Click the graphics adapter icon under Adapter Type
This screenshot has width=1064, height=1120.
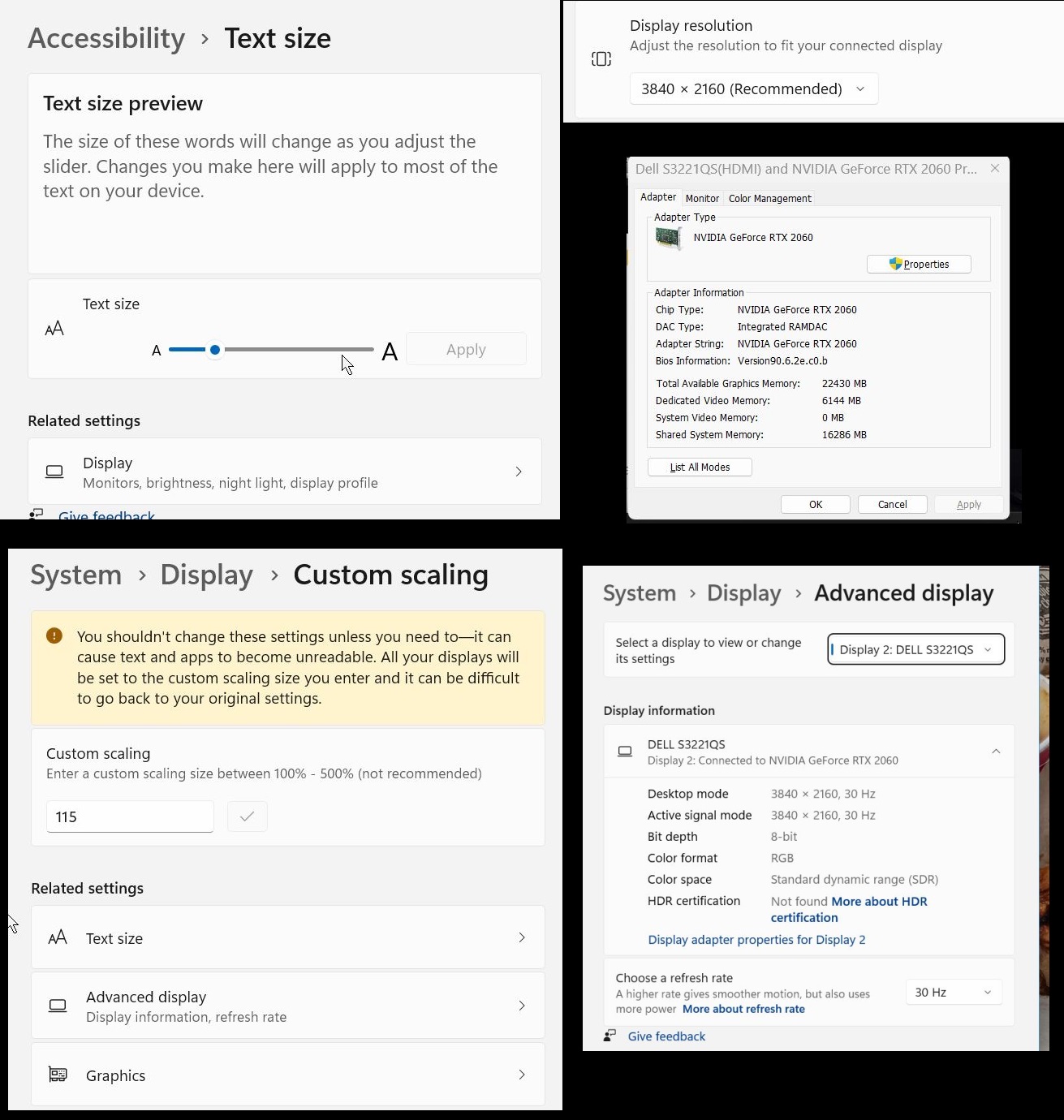669,238
